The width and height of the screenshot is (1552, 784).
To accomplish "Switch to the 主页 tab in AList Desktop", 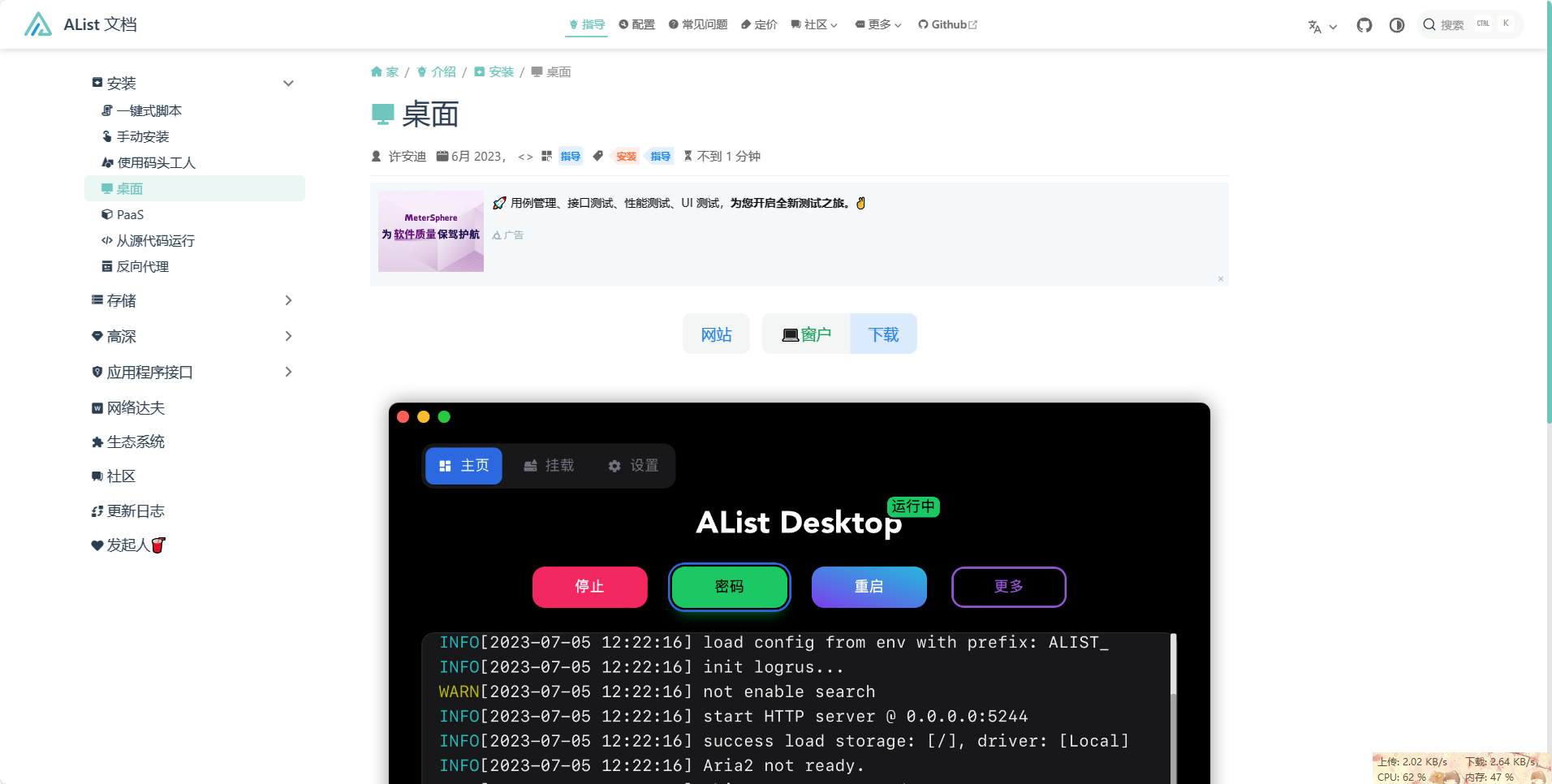I will 464,466.
